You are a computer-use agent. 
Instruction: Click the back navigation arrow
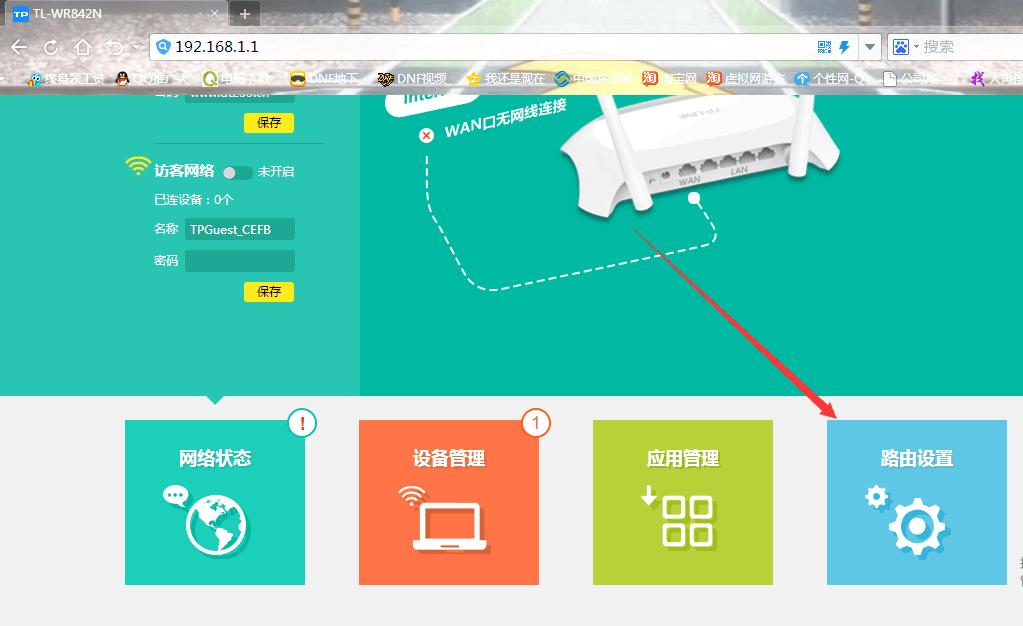[18, 45]
